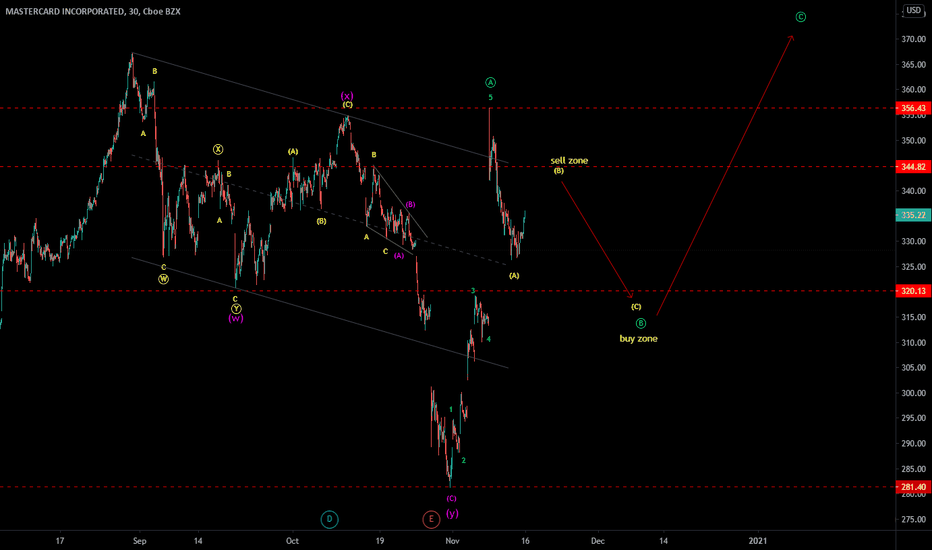
Task: Select the 344.82 red price label
Action: click(914, 167)
